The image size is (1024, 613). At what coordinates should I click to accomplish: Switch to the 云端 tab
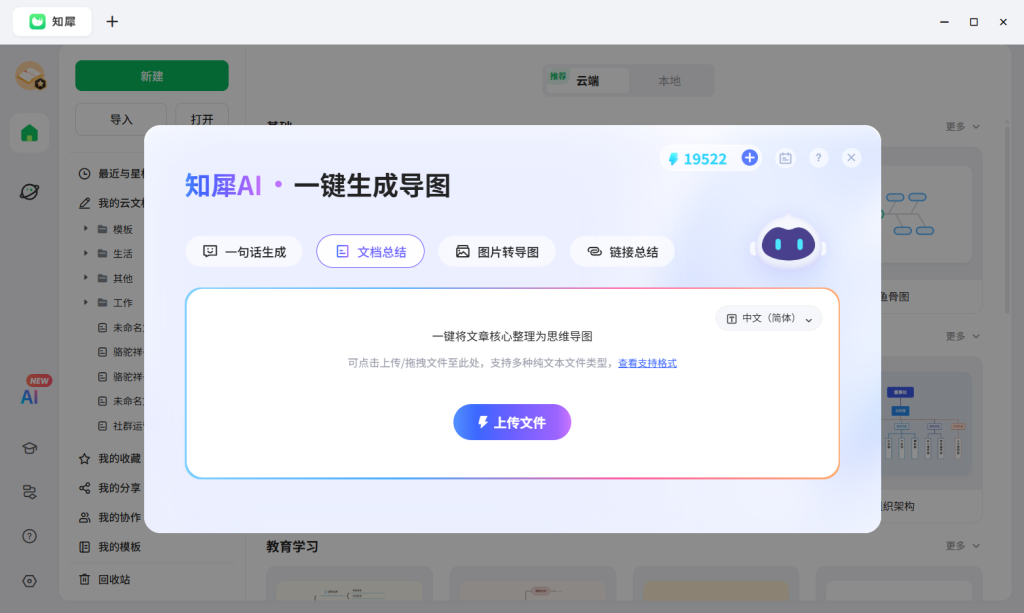click(587, 81)
